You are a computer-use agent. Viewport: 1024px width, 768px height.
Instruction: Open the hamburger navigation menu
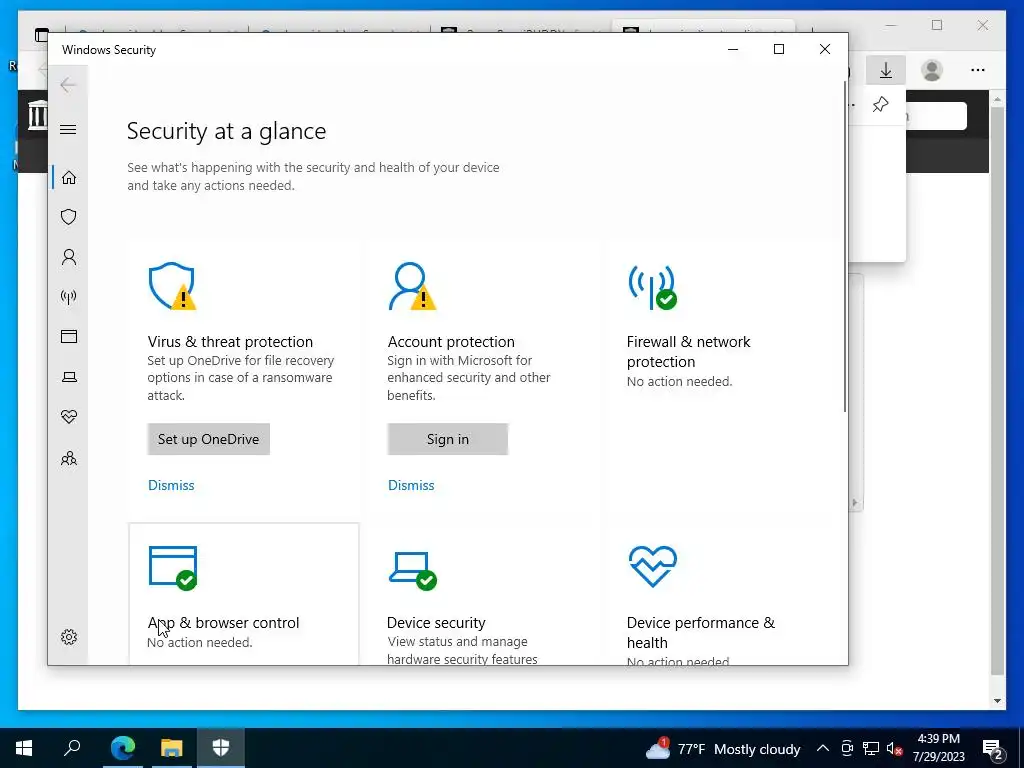point(68,129)
